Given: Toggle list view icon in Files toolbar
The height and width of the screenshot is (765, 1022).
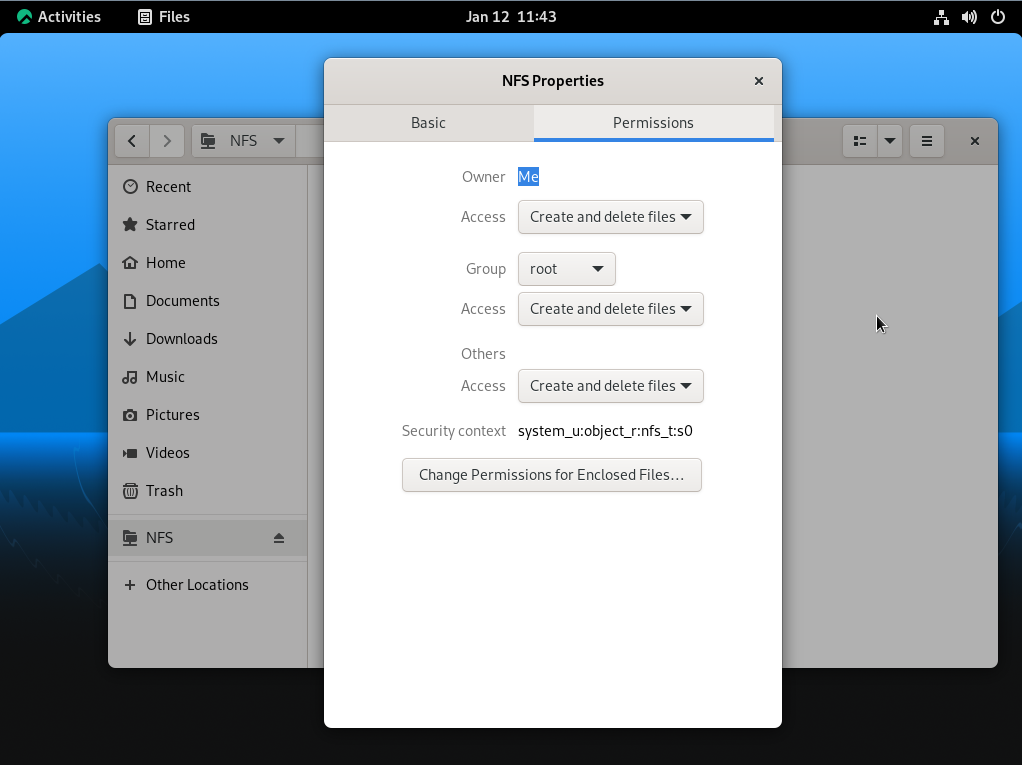Looking at the screenshot, I should click(860, 141).
